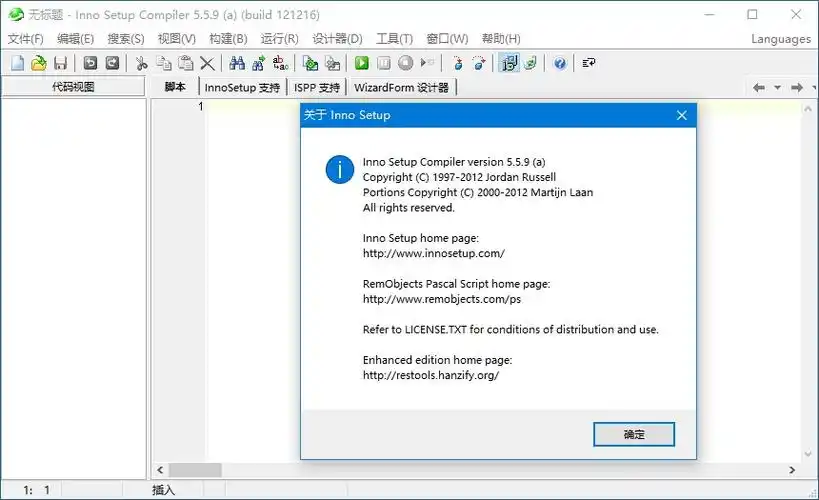The height and width of the screenshot is (500, 819).
Task: Click the 代码视图 panel header
Action: click(x=73, y=87)
